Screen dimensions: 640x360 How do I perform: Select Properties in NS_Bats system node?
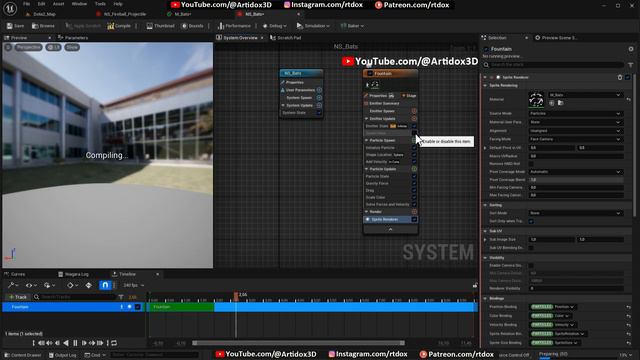tap(295, 82)
